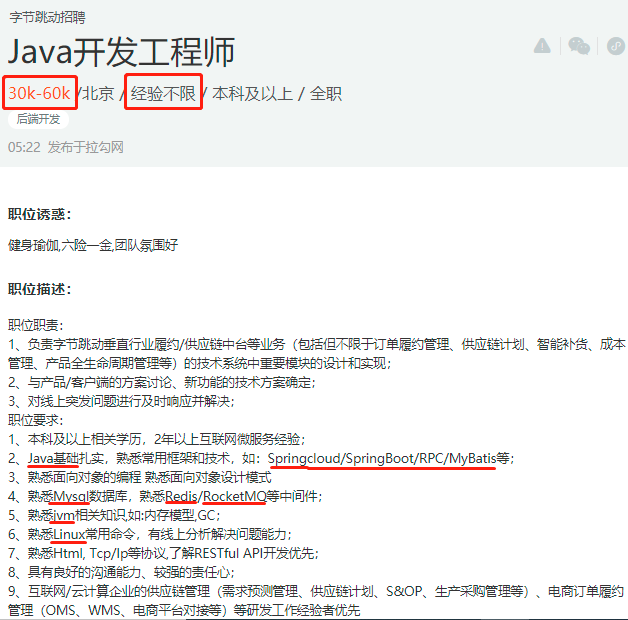628x620 pixels.
Task: Click the Springcloud/SpringBoot/RPC/MyBatis text
Action: pyautogui.click(x=382, y=458)
